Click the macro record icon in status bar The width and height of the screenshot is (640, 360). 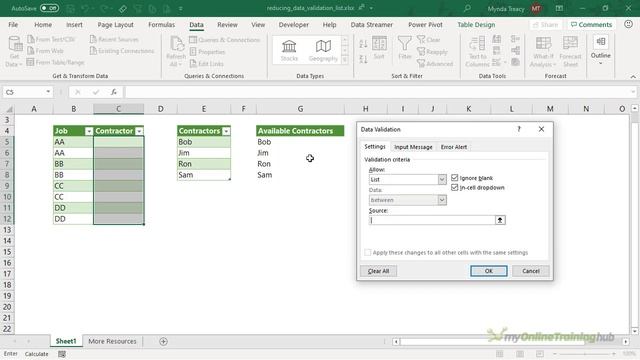(62, 354)
